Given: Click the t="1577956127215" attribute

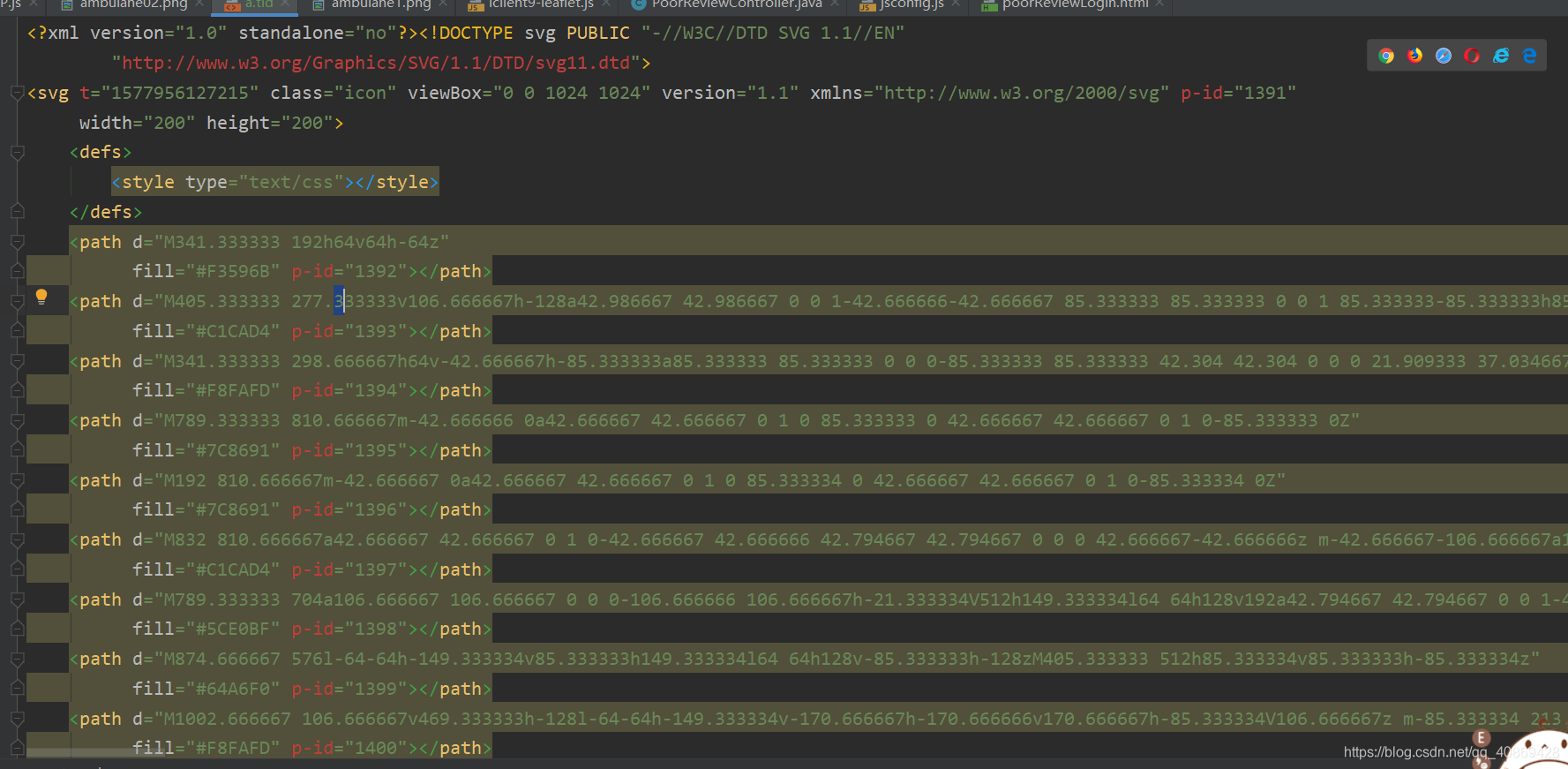Looking at the screenshot, I should (169, 93).
